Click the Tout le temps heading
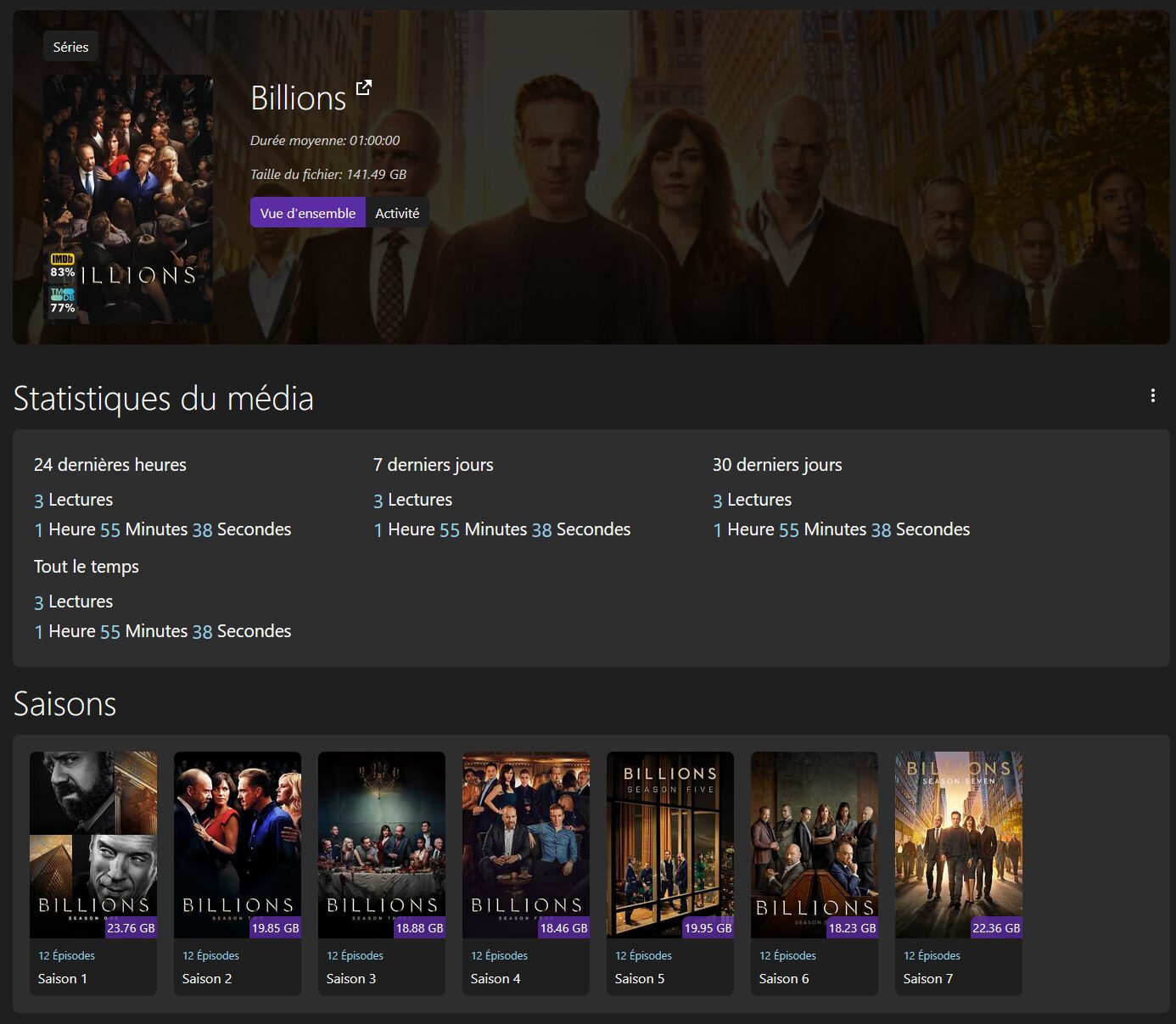Screen dimensions: 1176x1024 pyautogui.click(x=87, y=567)
